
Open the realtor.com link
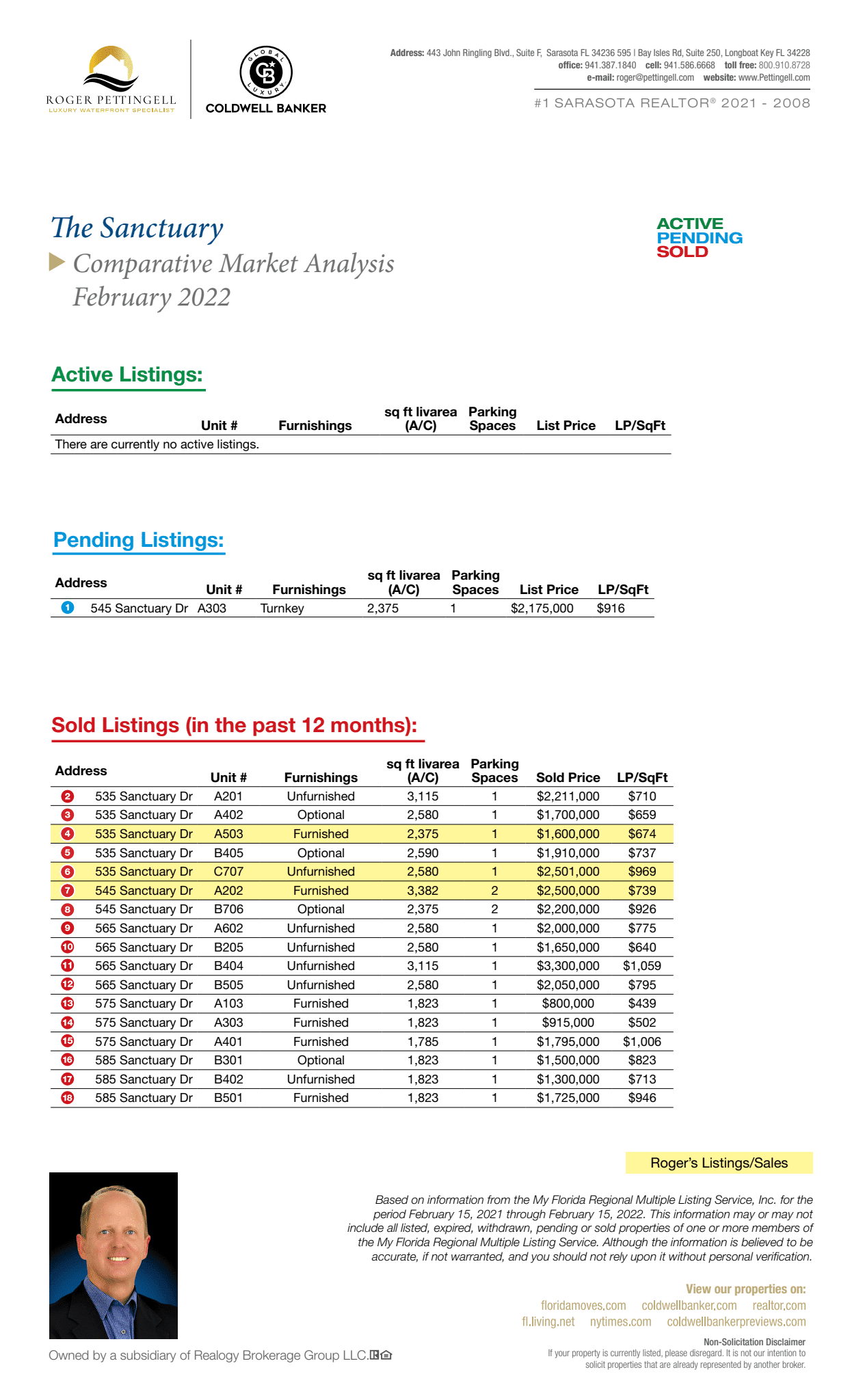point(779,1306)
